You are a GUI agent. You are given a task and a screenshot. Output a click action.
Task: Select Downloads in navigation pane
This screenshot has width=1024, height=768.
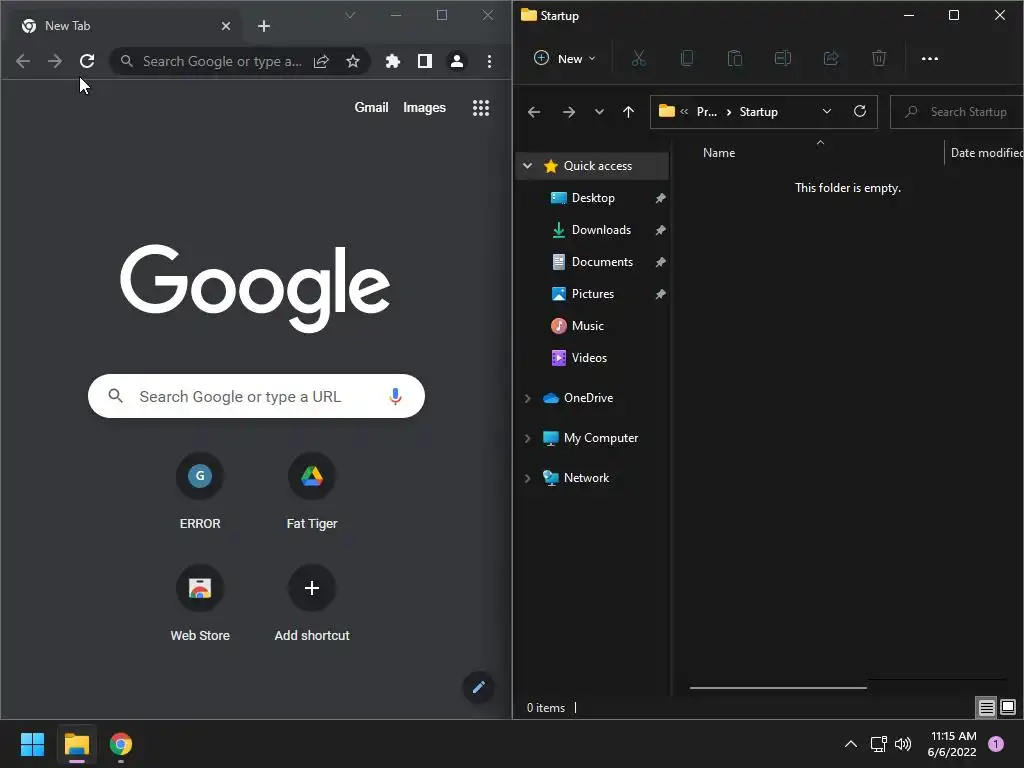601,230
